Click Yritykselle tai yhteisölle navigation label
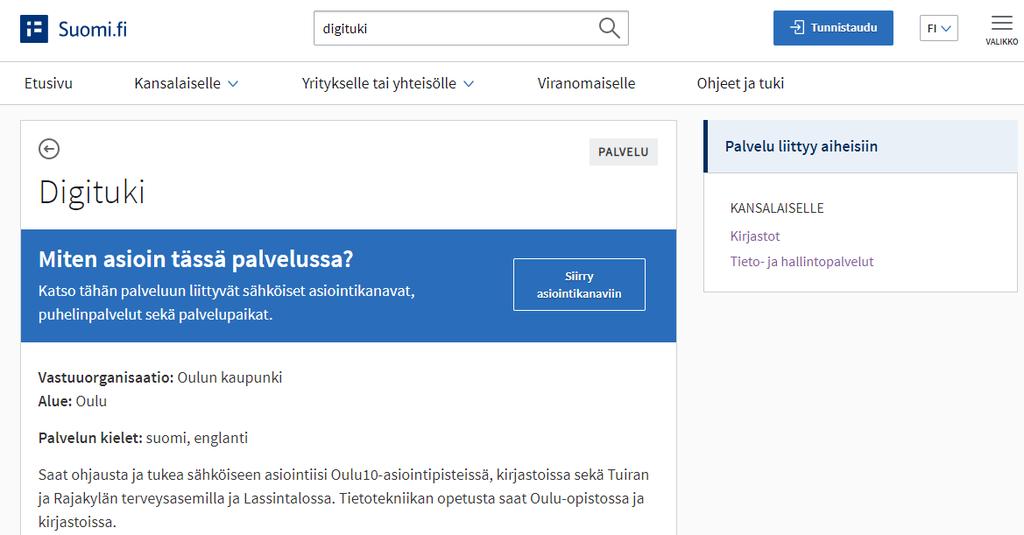 click(x=379, y=84)
